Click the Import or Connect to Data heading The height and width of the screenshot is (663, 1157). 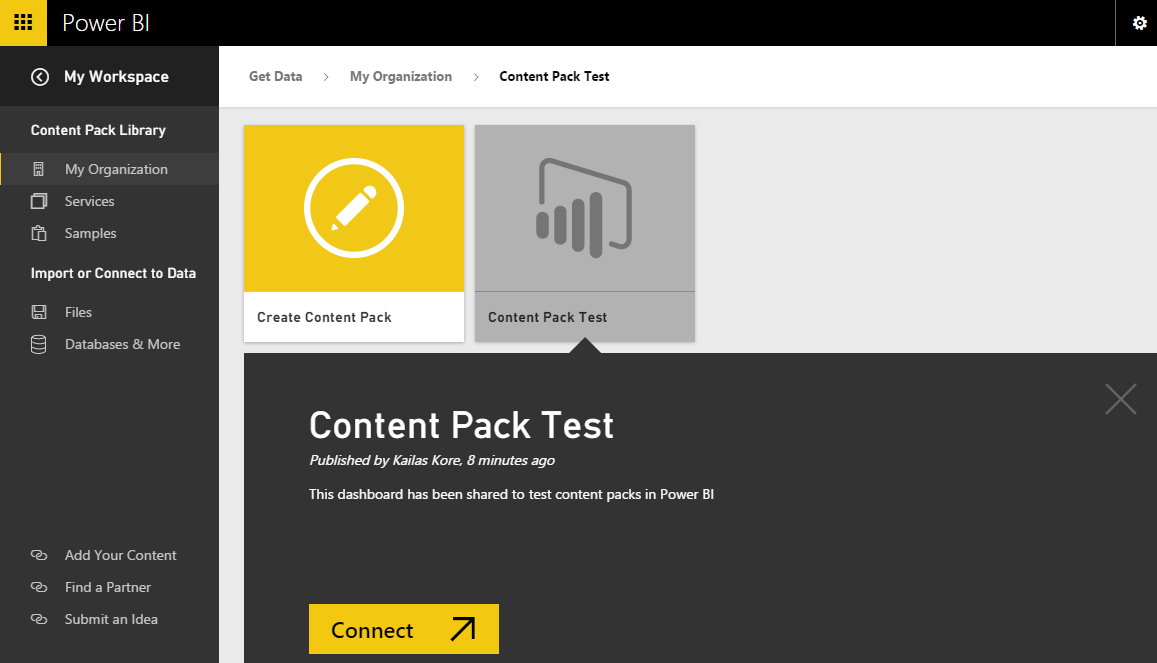click(114, 273)
